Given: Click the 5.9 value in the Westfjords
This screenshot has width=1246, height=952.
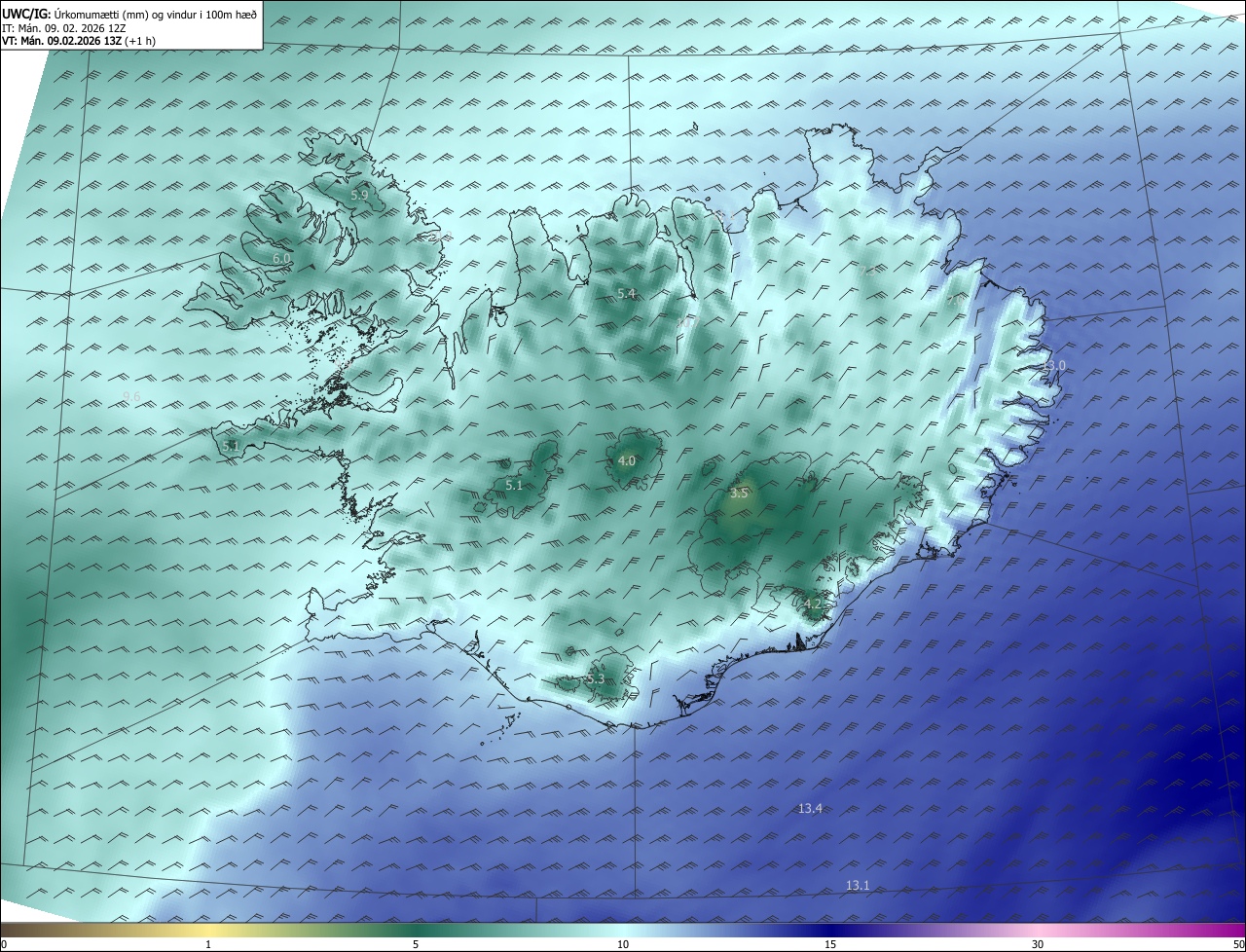Looking at the screenshot, I should click(359, 195).
